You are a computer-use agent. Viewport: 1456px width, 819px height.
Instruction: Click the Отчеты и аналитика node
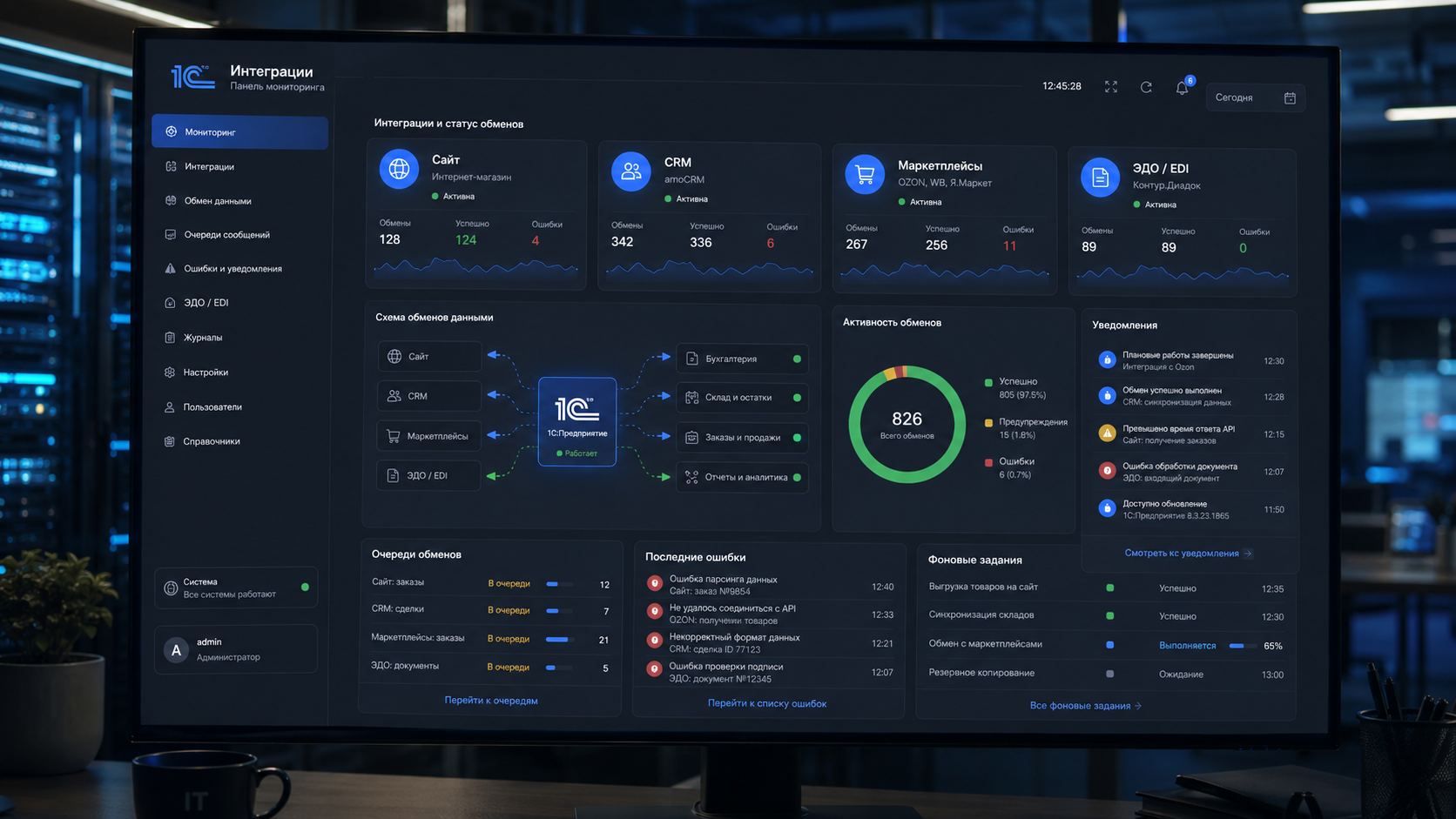coord(742,478)
